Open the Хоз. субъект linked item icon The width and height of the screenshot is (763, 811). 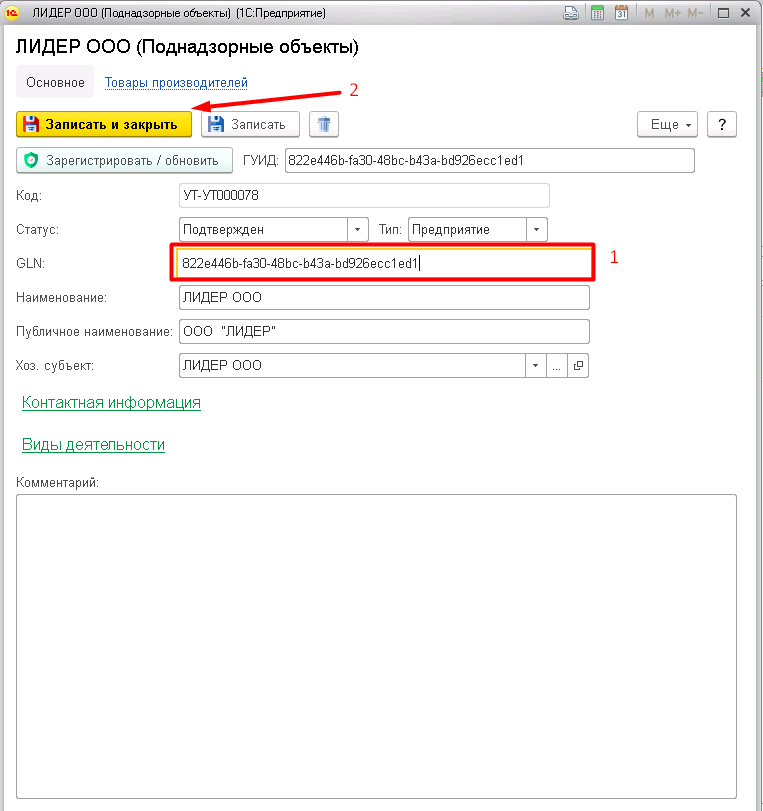point(578,366)
